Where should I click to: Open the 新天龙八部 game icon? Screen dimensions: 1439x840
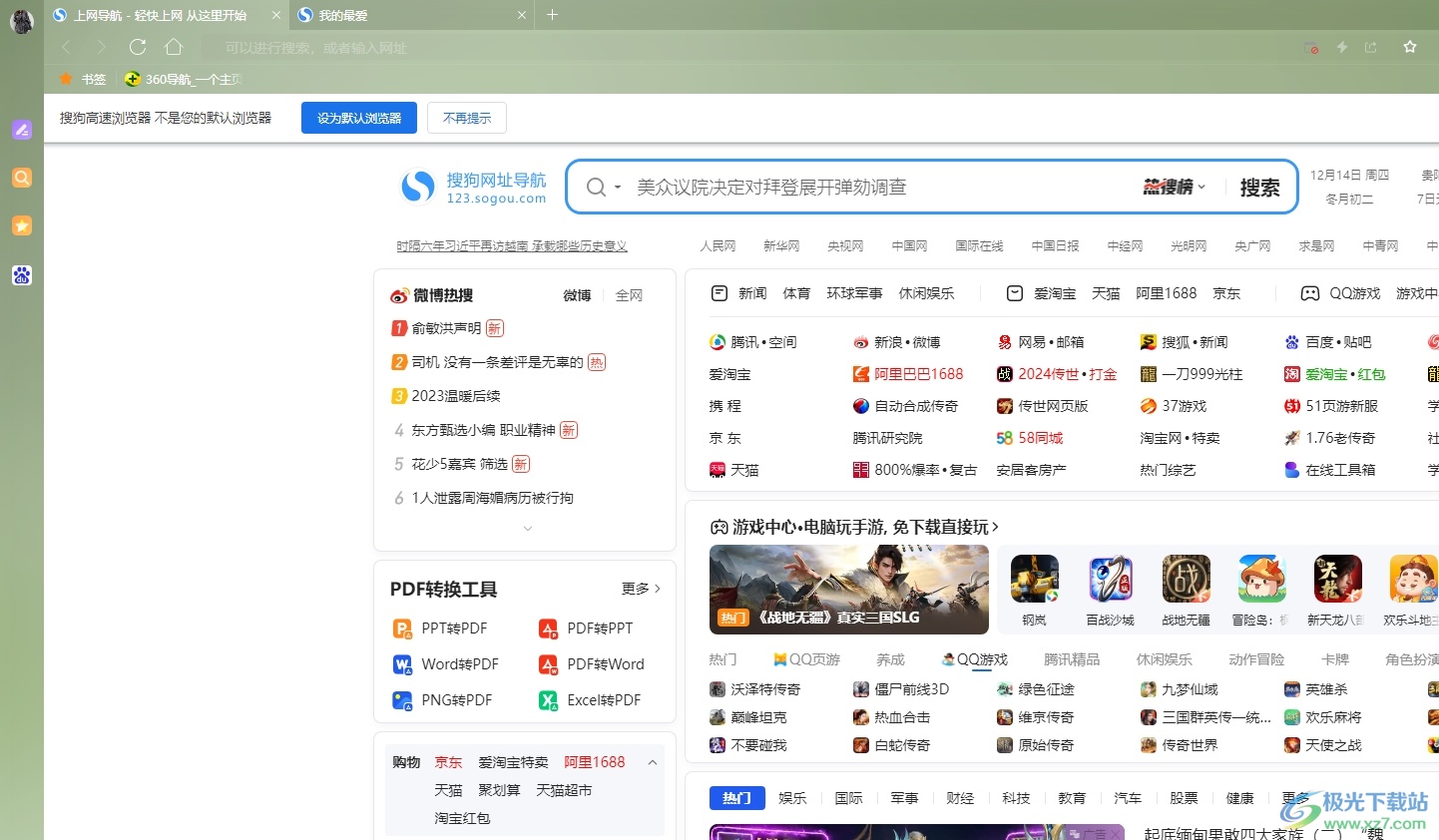(x=1338, y=580)
